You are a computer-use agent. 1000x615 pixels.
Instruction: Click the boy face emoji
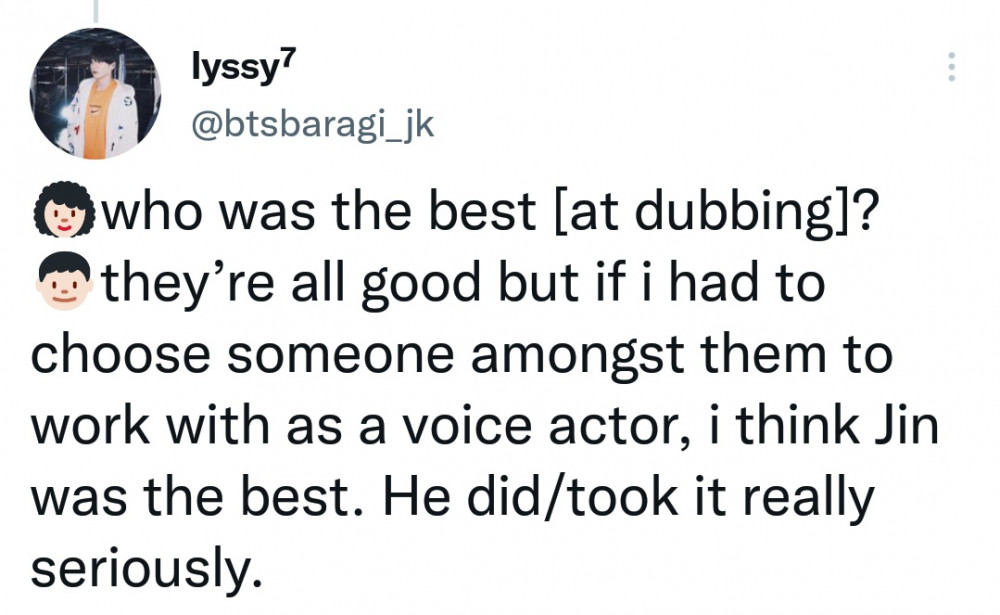64,281
